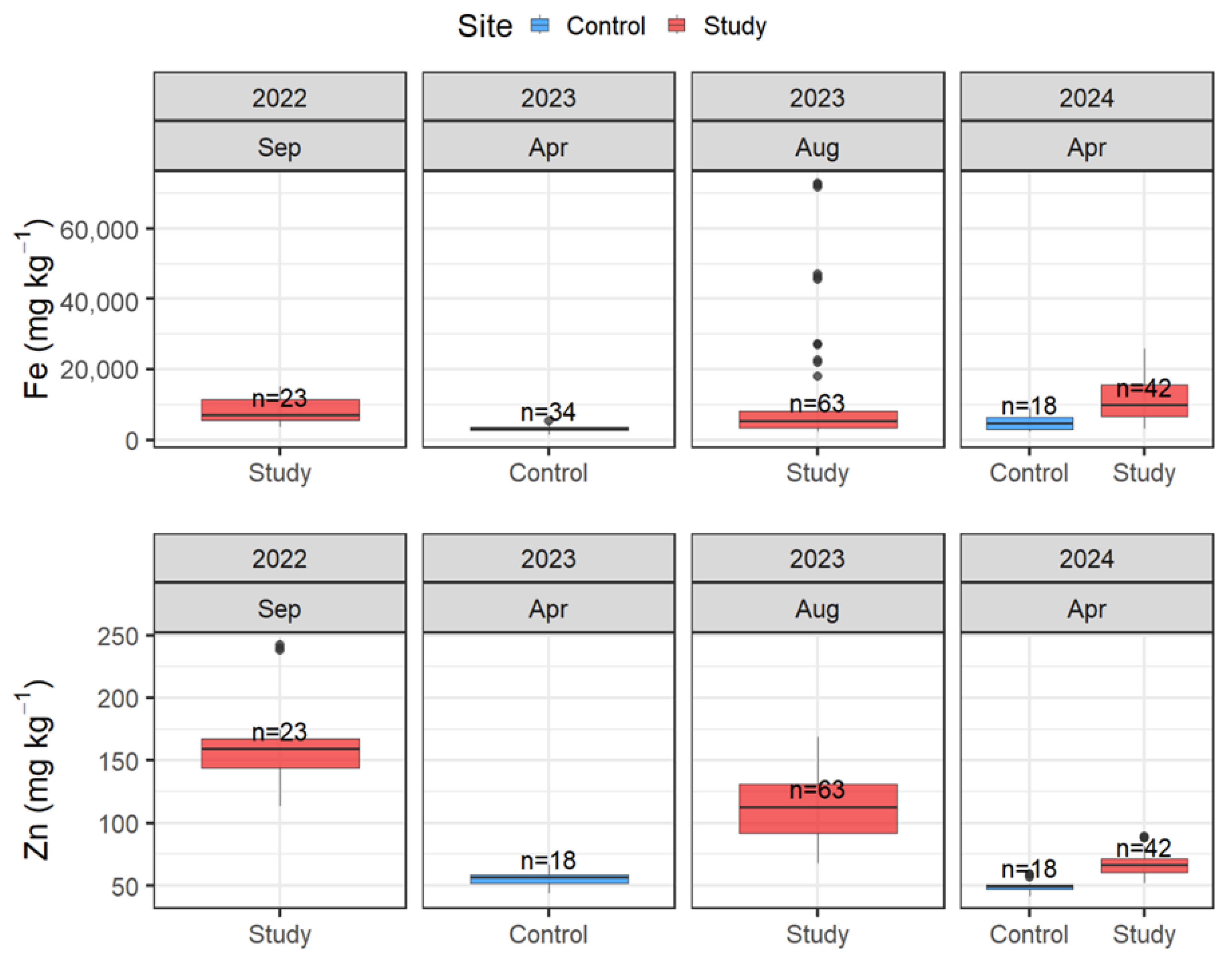Click the Zn outlier point in Sep 2022
Screen dimensions: 1232x962
pos(280,647)
